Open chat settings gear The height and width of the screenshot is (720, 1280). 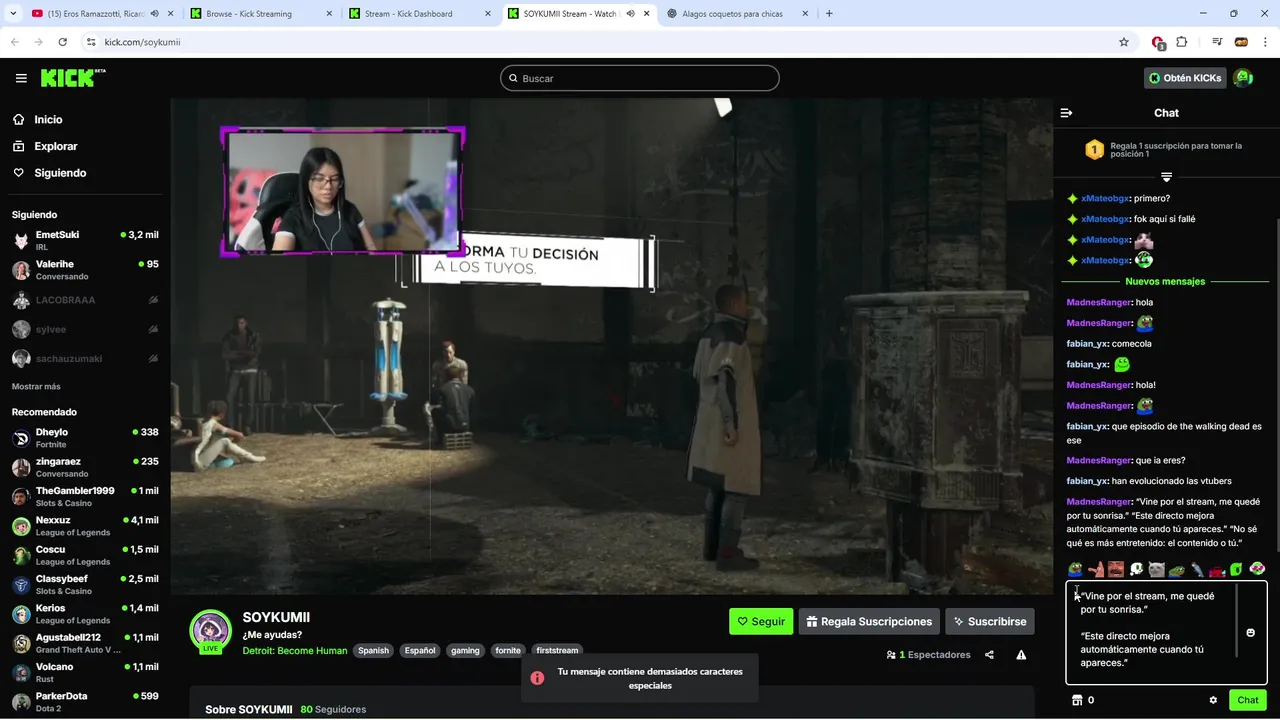[x=1213, y=700]
